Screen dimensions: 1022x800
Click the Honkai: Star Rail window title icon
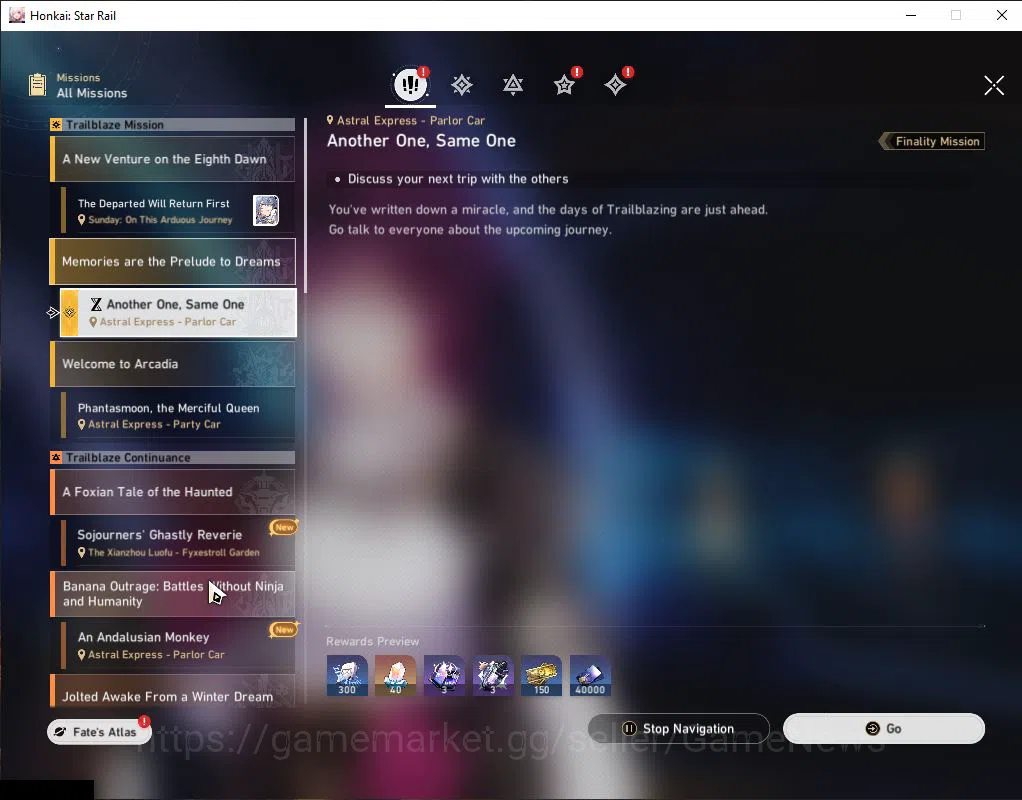(16, 15)
